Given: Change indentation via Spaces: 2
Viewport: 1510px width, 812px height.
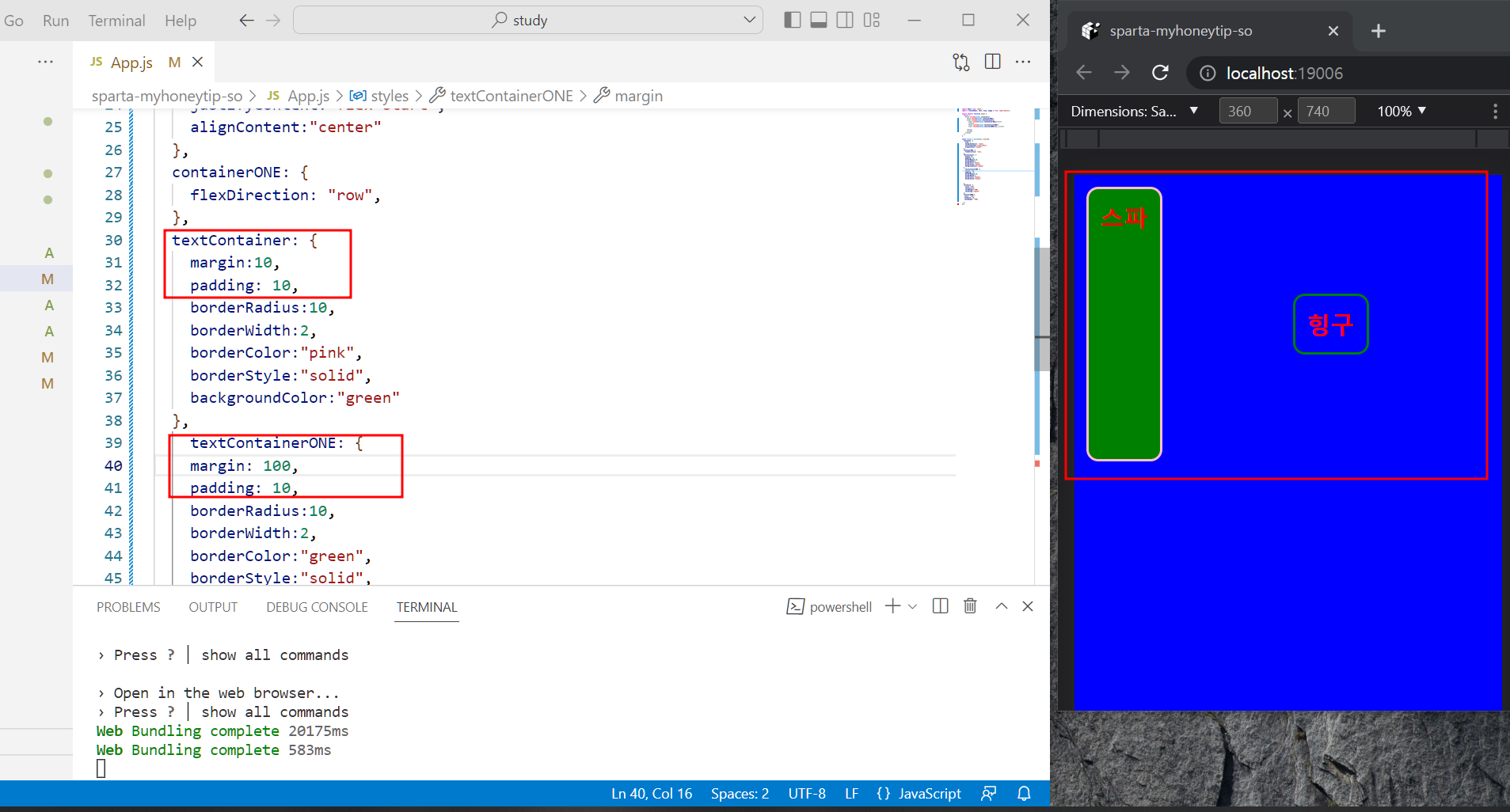Looking at the screenshot, I should click(x=740, y=793).
